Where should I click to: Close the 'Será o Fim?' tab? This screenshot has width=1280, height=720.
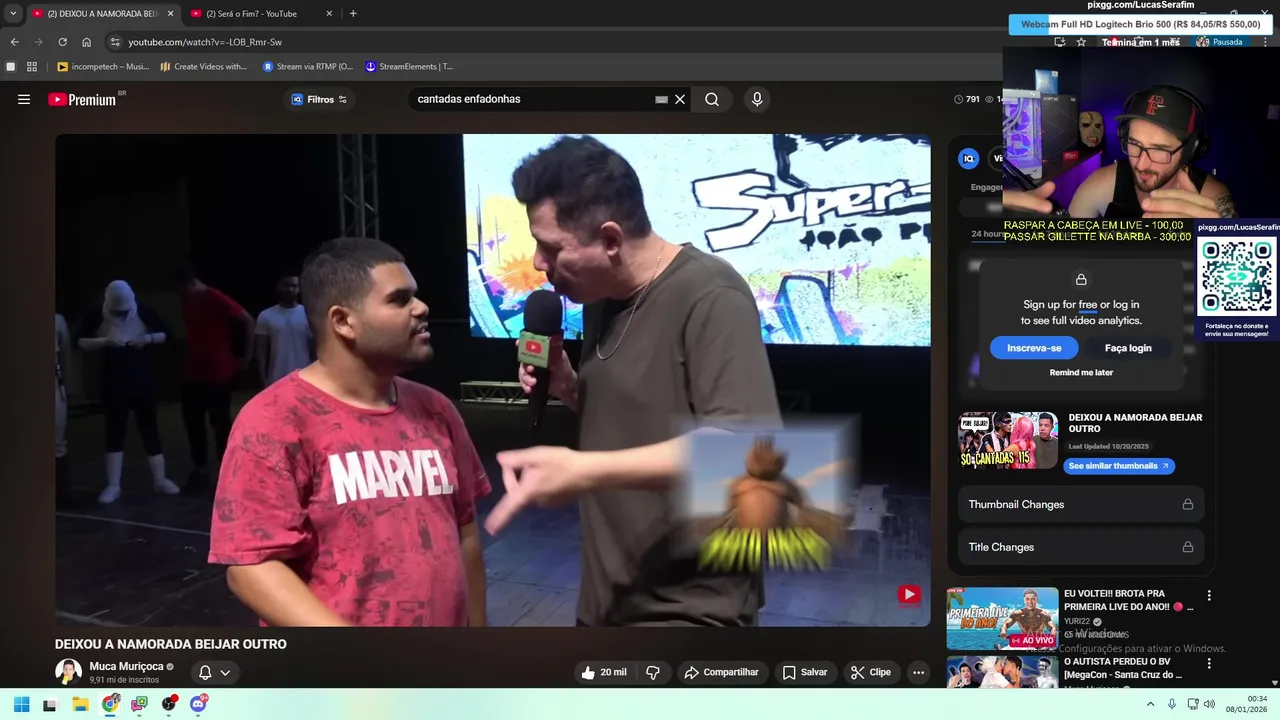[329, 14]
